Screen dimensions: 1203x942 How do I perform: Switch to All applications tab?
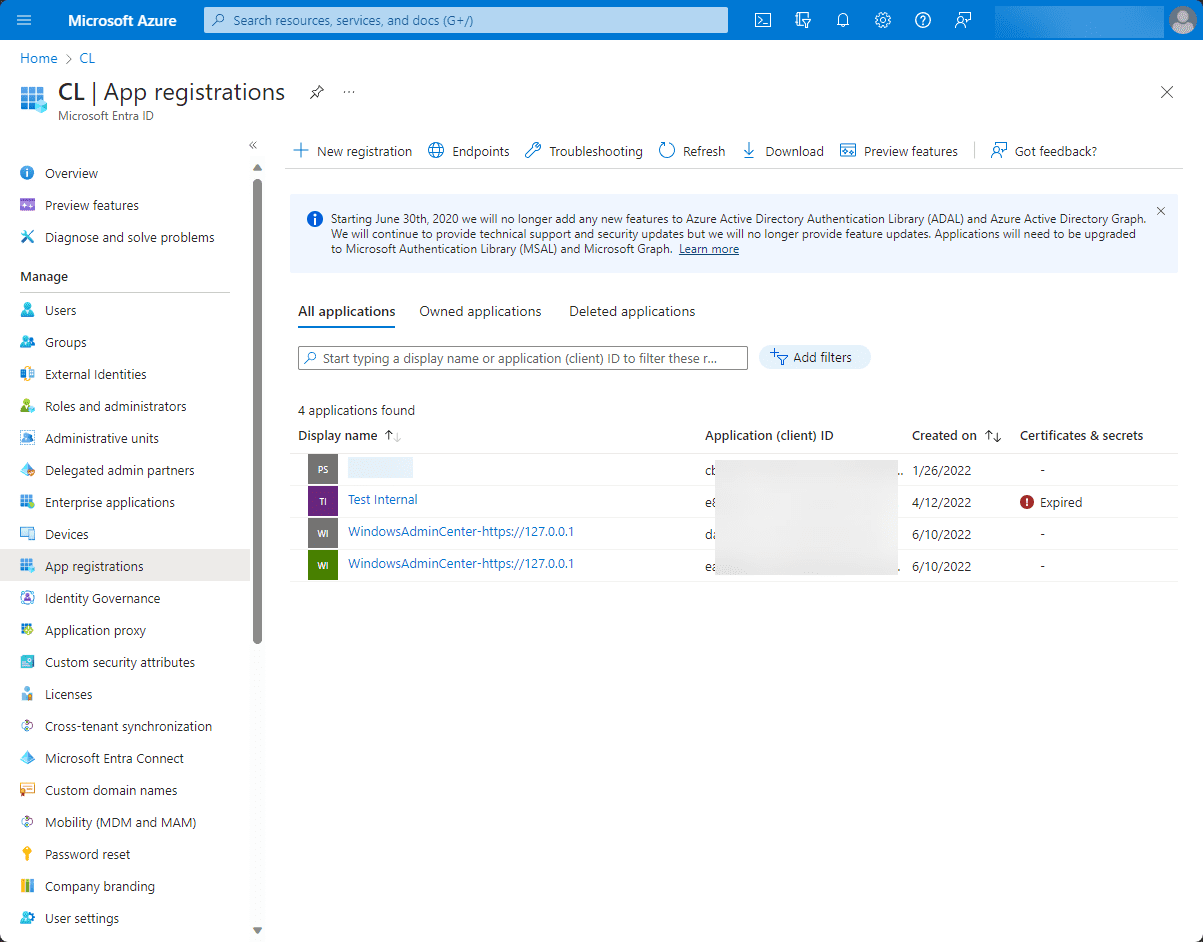(x=347, y=311)
